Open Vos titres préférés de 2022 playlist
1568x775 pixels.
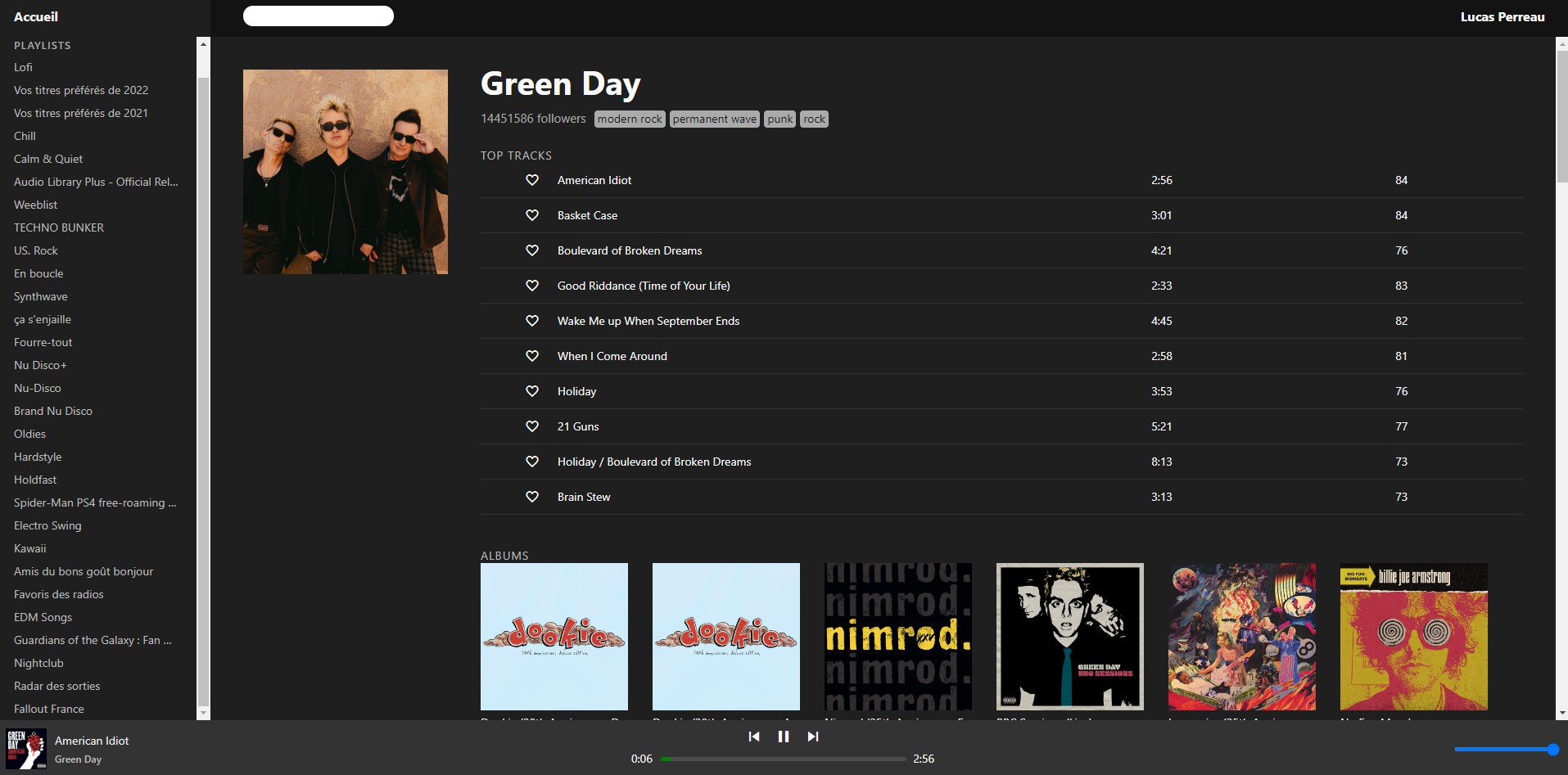[x=81, y=90]
